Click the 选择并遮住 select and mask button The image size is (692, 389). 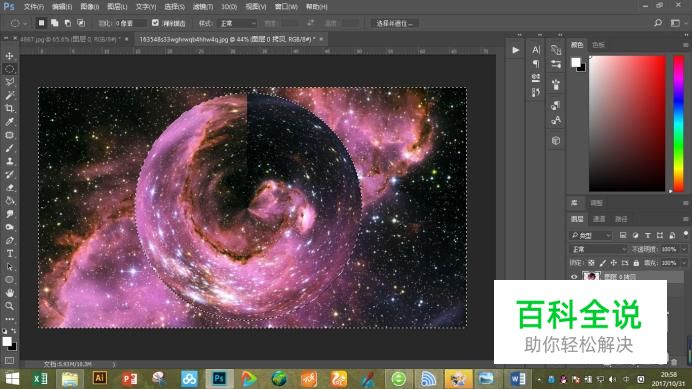pos(394,23)
